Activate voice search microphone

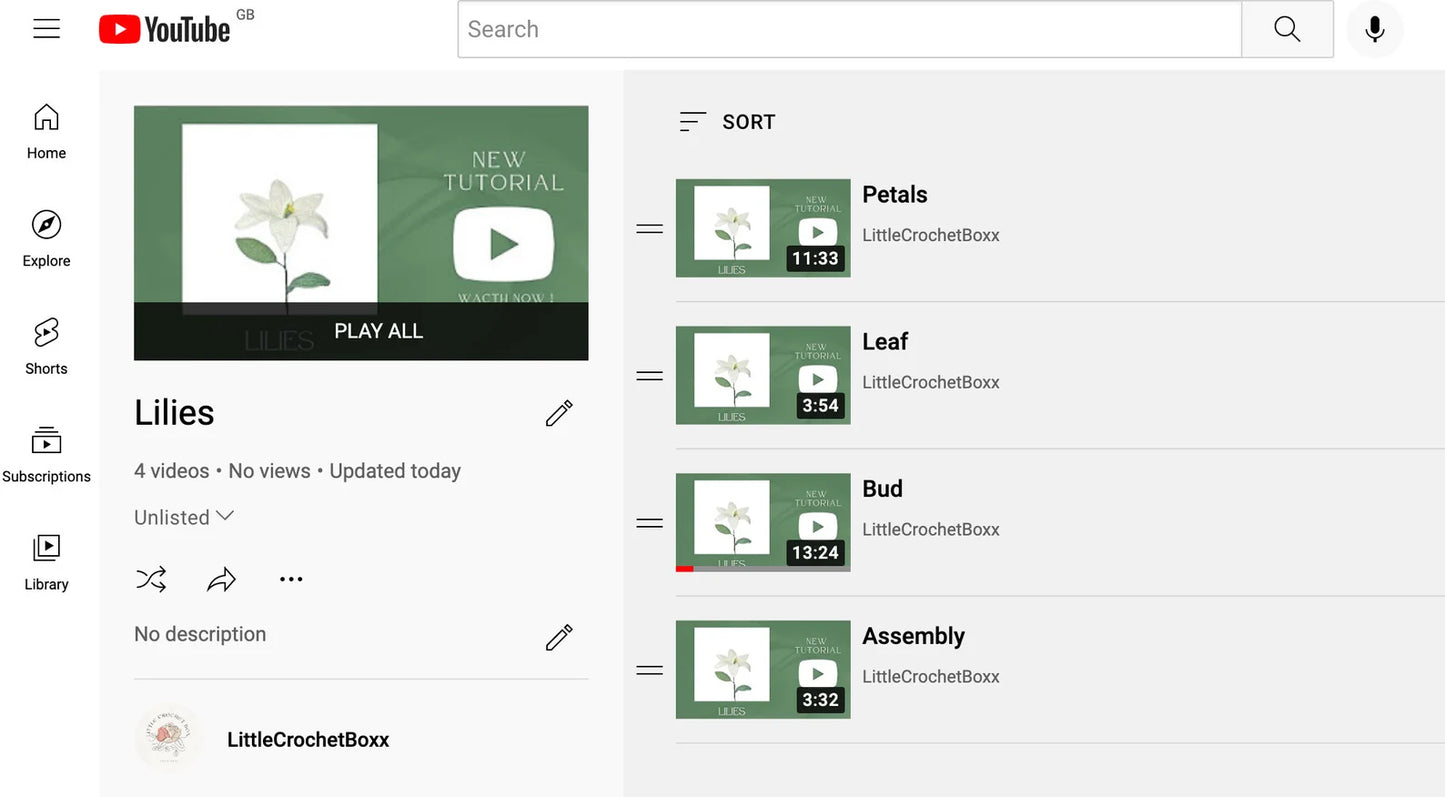click(1375, 29)
